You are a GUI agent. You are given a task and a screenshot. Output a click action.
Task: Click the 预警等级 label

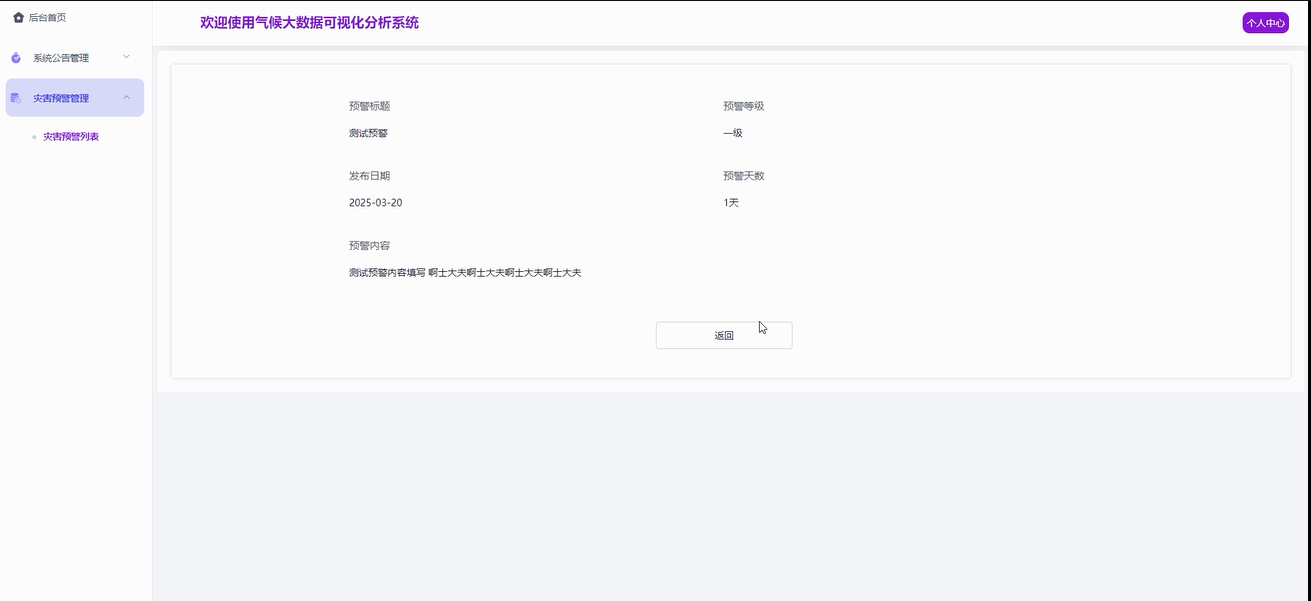pos(744,106)
